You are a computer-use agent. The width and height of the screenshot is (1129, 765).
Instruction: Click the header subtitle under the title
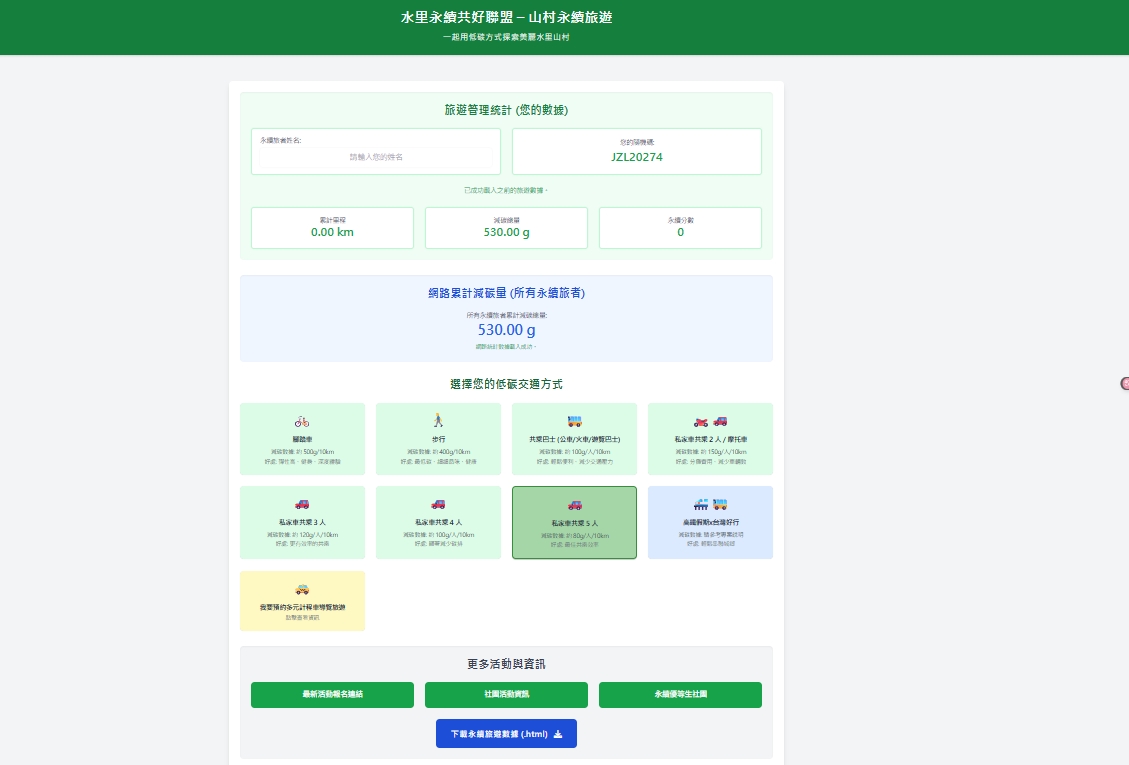506,37
